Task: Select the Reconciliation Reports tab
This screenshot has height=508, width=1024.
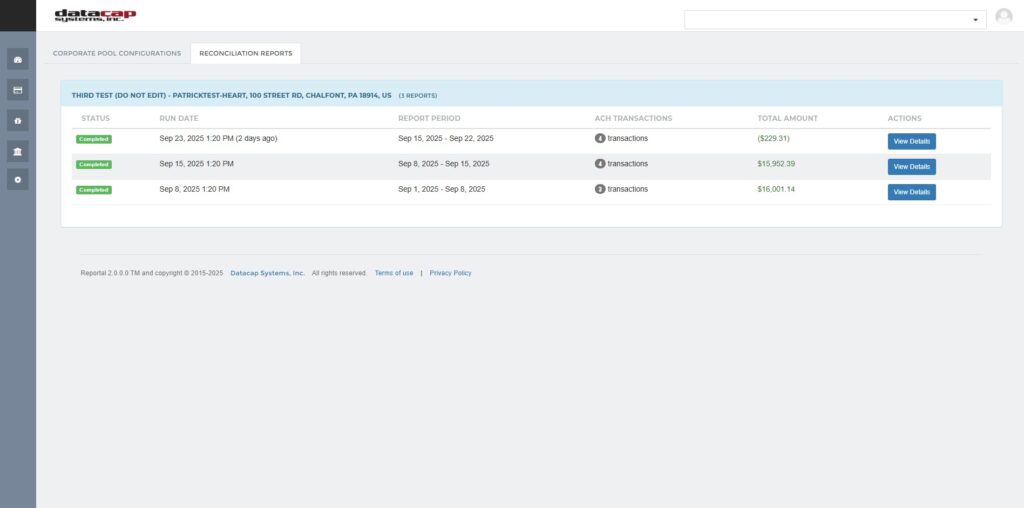Action: 246,53
